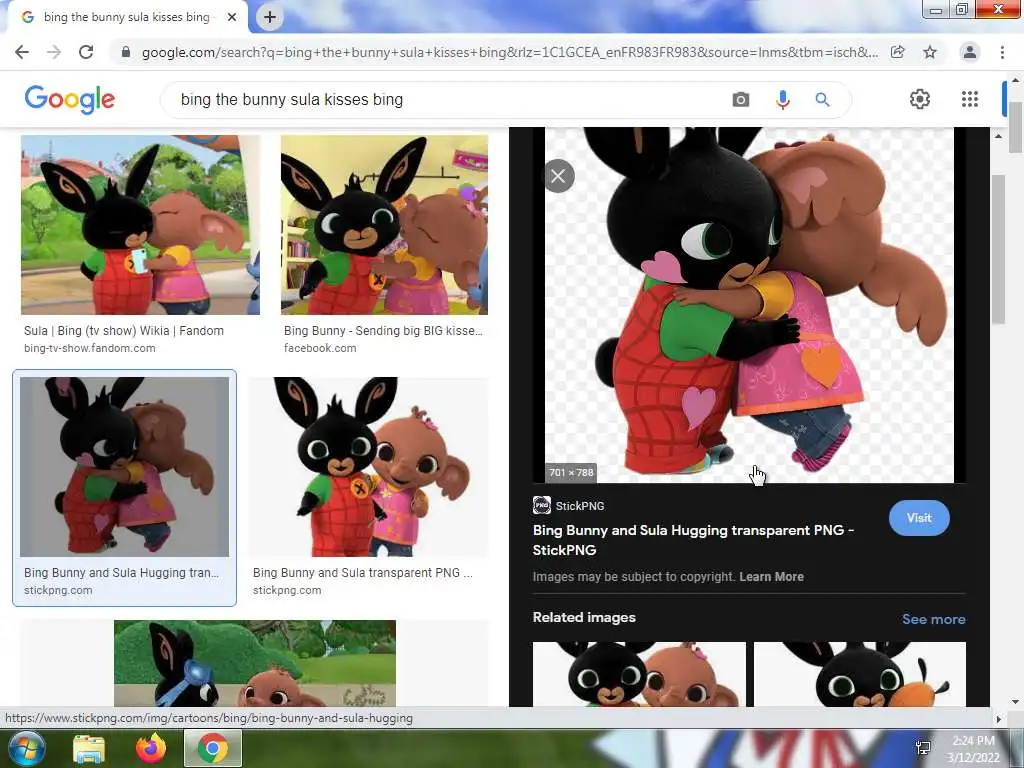
Task: Search by image using the camera icon
Action: [741, 100]
